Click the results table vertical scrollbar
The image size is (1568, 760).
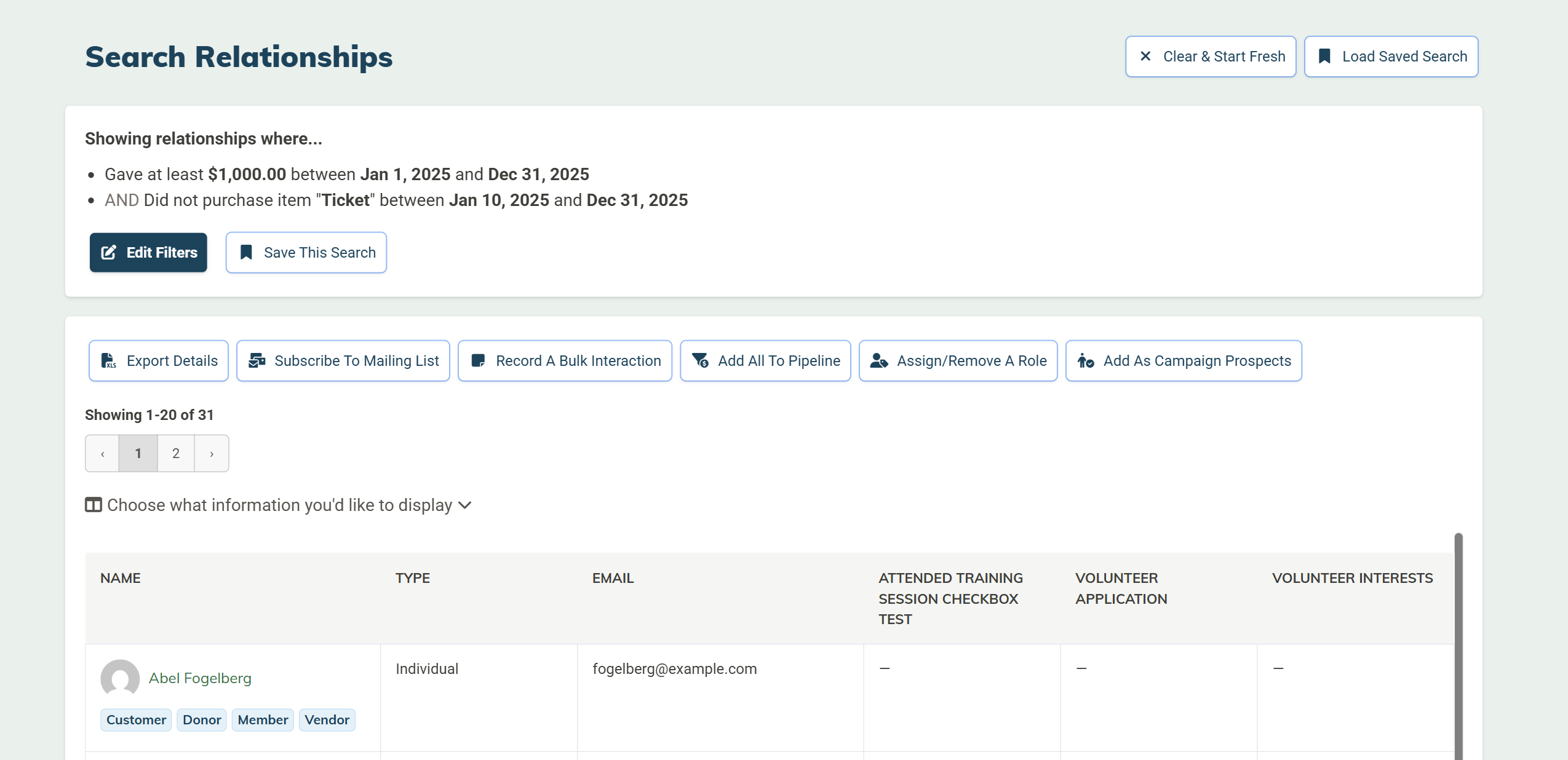1458,646
